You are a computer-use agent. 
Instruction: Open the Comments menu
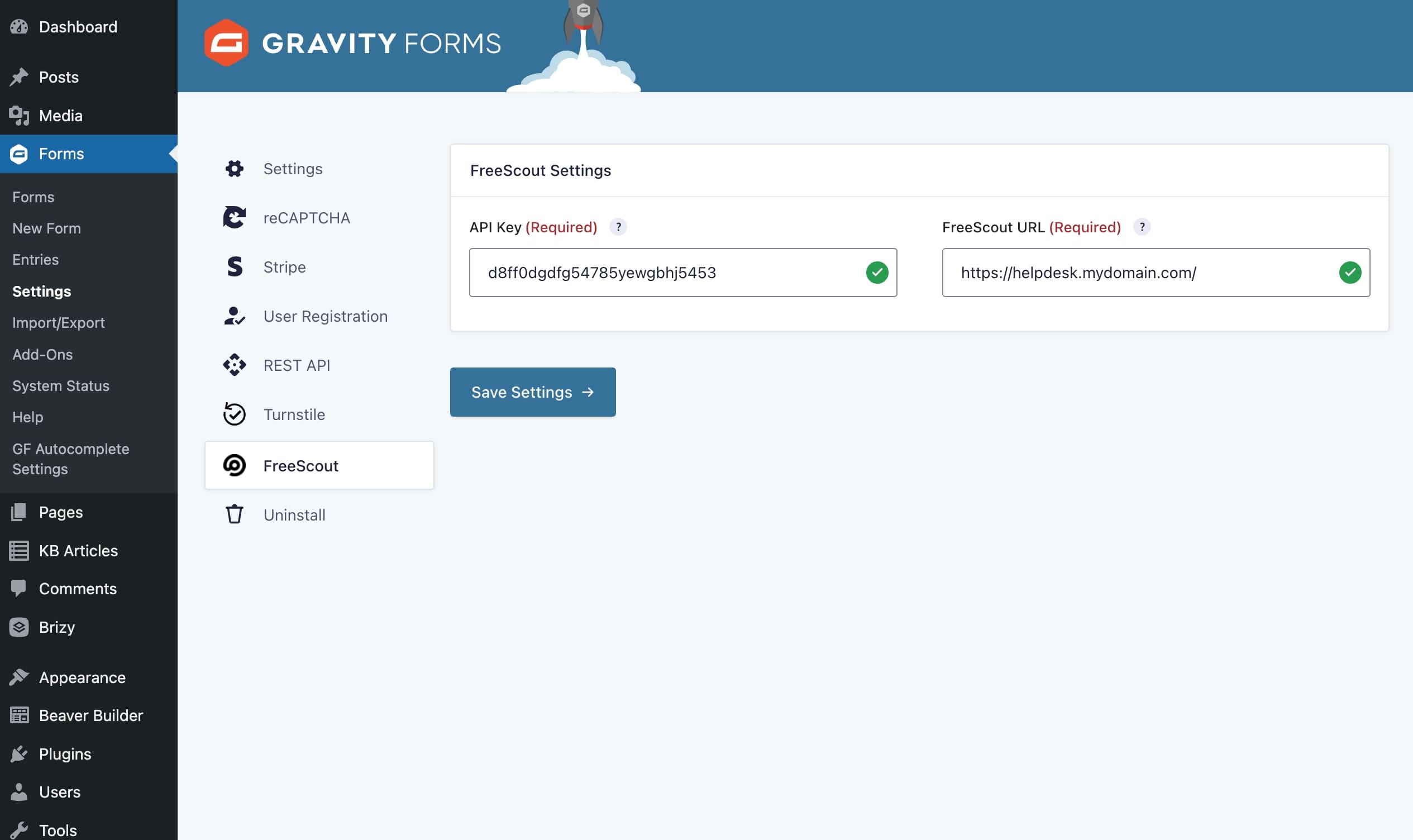coord(89,589)
